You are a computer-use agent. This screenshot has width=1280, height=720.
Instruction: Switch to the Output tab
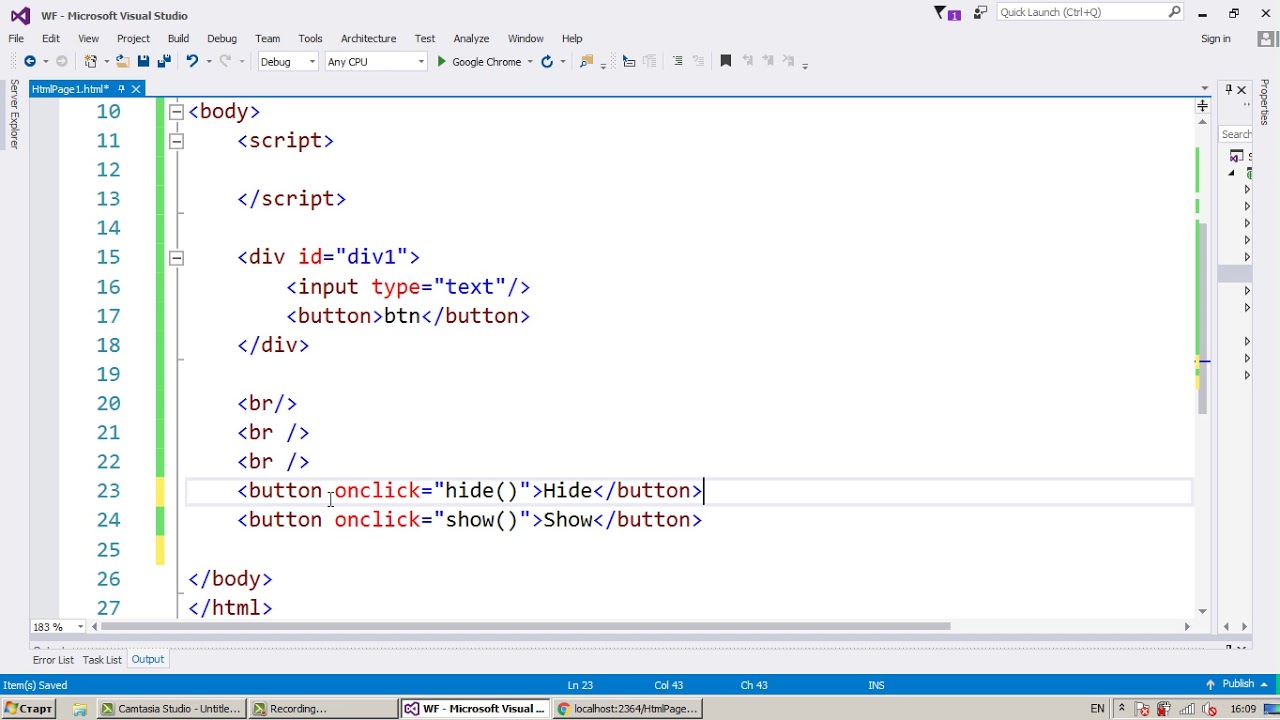pos(148,660)
